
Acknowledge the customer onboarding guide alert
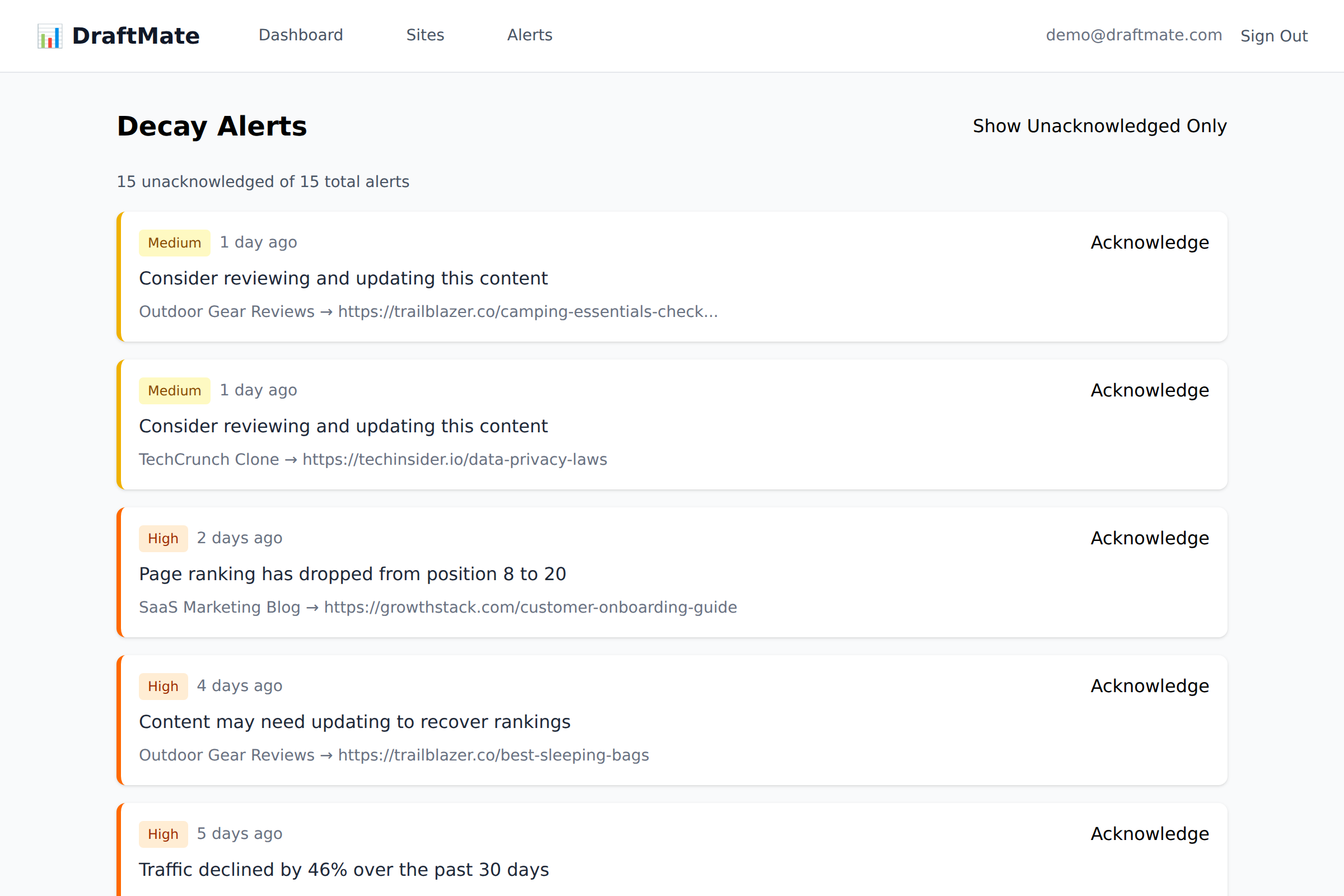(1150, 538)
